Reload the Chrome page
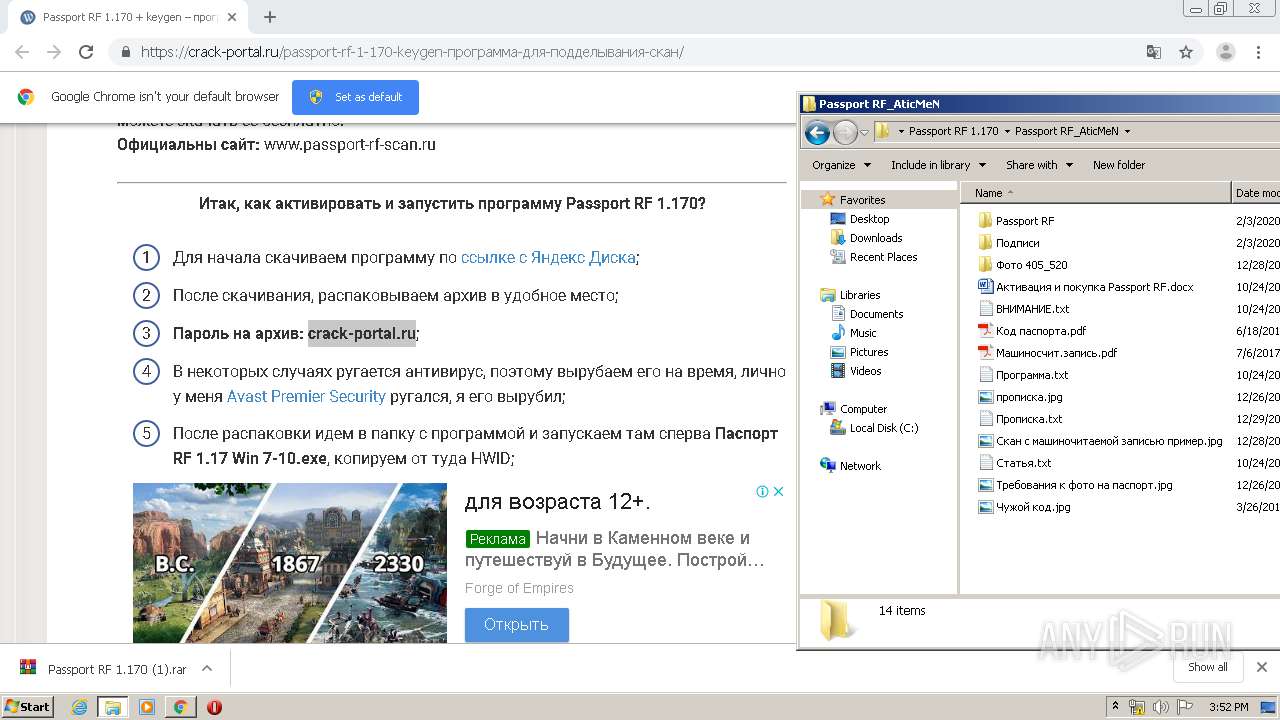This screenshot has width=1280, height=720. [x=86, y=52]
